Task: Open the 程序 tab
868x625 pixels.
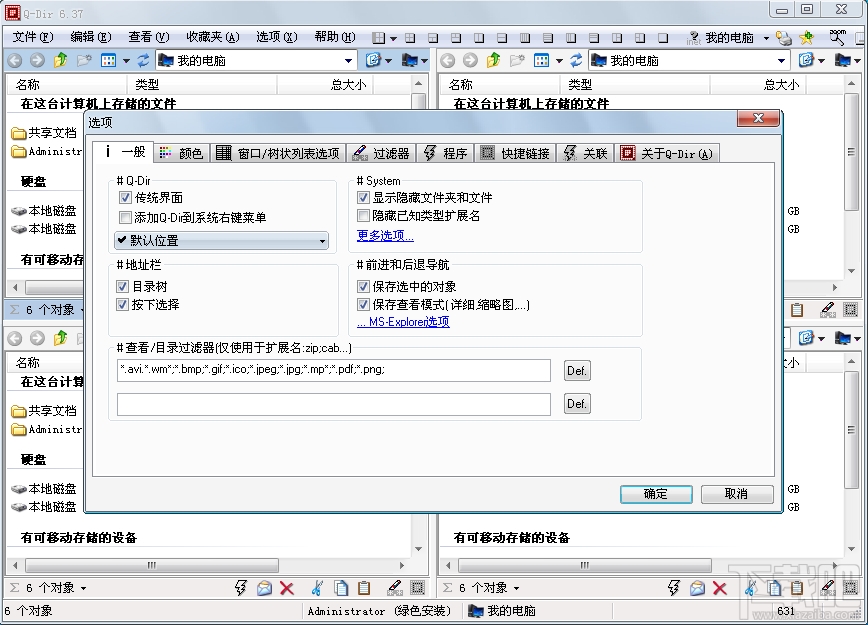Action: (x=446, y=153)
